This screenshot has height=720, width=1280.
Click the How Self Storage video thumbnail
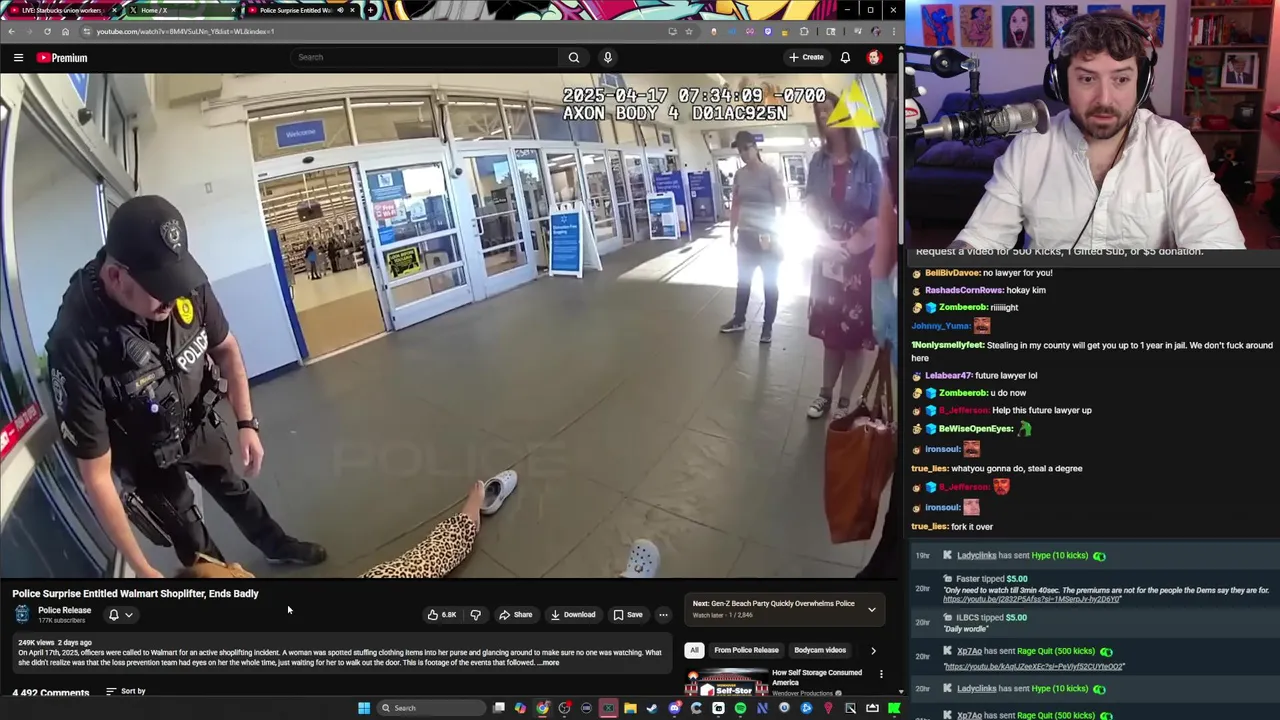pyautogui.click(x=727, y=683)
